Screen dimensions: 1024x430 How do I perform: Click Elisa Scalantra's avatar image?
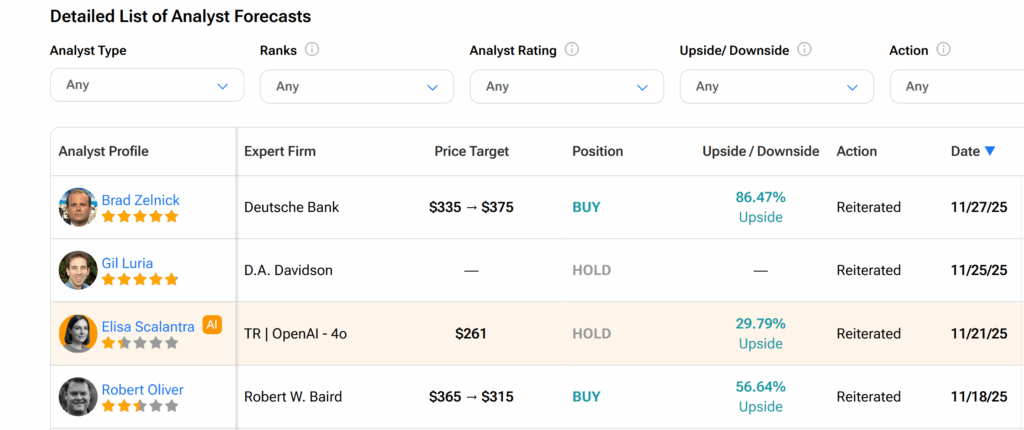77,333
